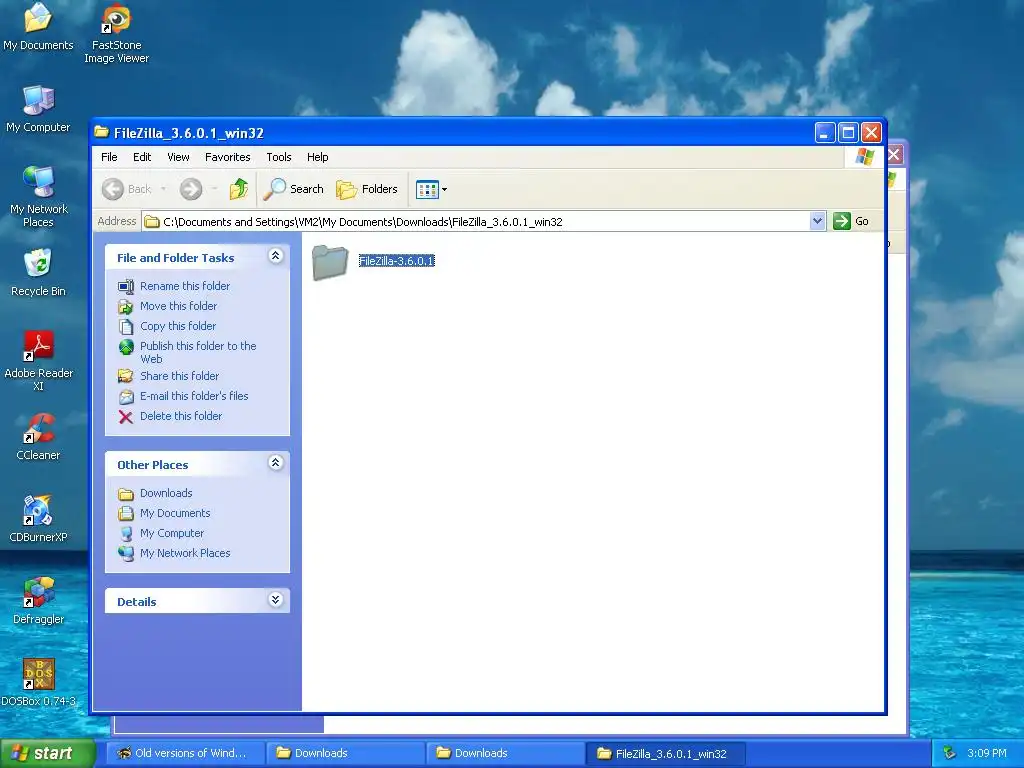Image resolution: width=1024 pixels, height=768 pixels.
Task: Open the Back history dropdown arrow
Action: point(163,189)
